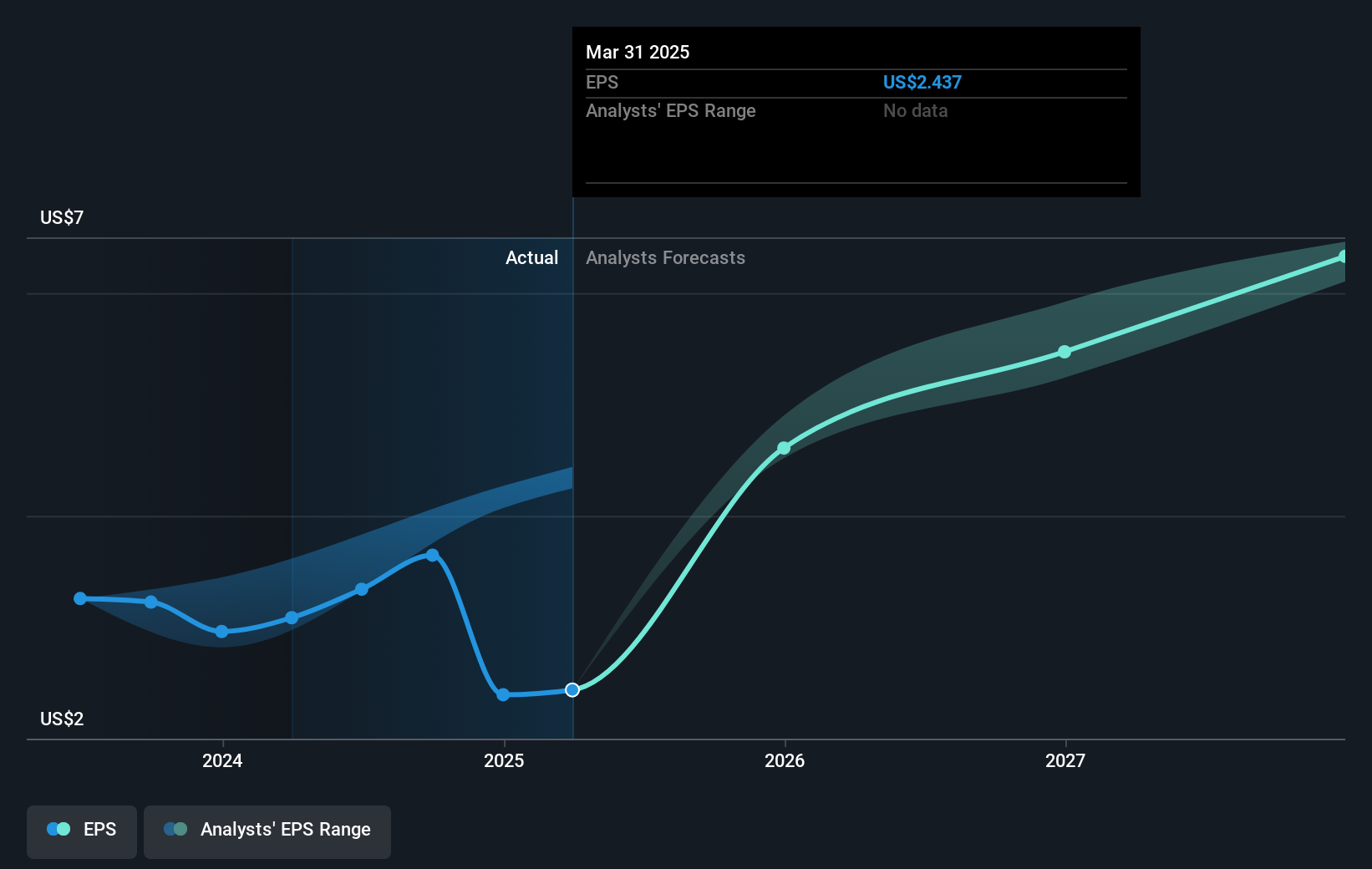This screenshot has width=1372, height=869.
Task: Click the US$2.437 EPS value in tooltip
Action: point(922,82)
